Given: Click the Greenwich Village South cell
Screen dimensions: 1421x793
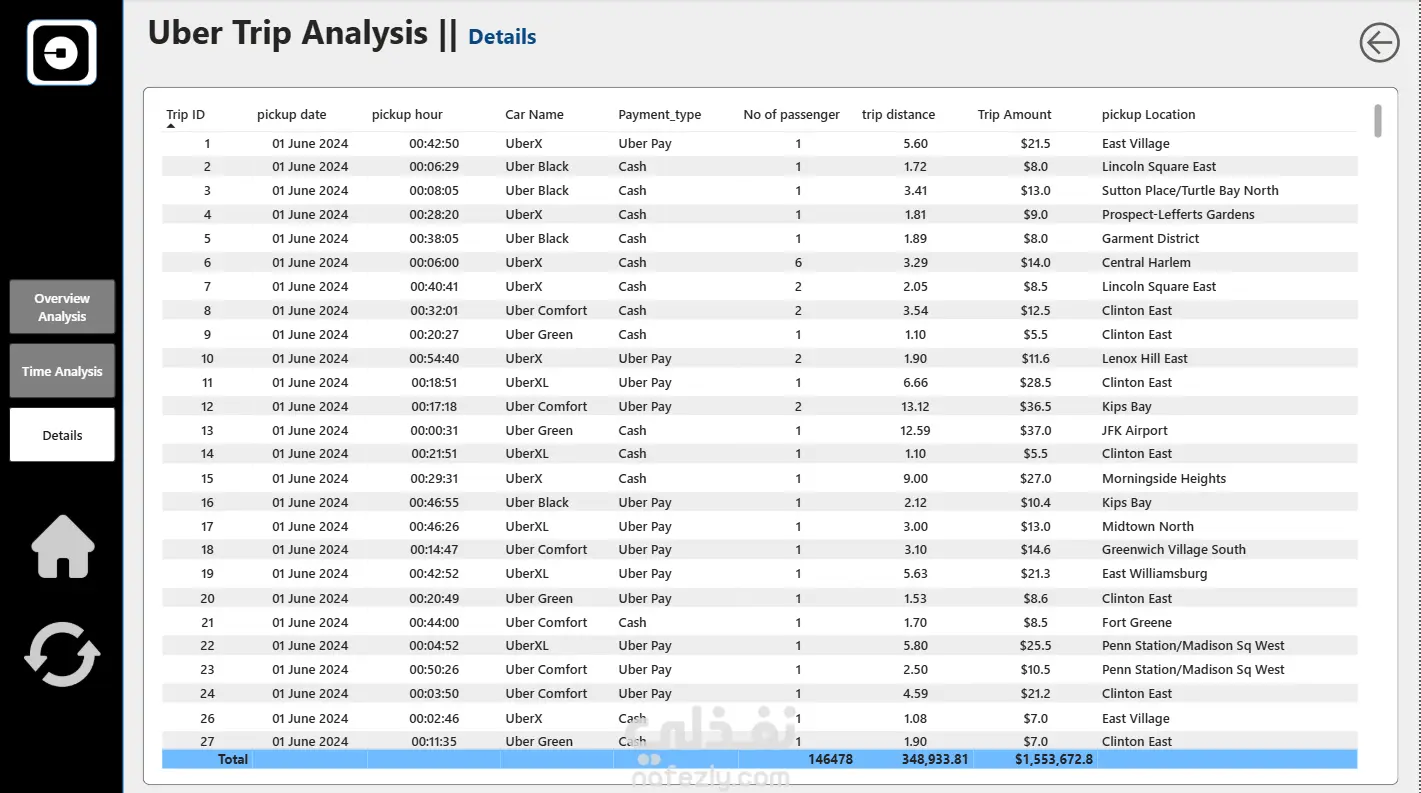Looking at the screenshot, I should click(x=1174, y=549).
